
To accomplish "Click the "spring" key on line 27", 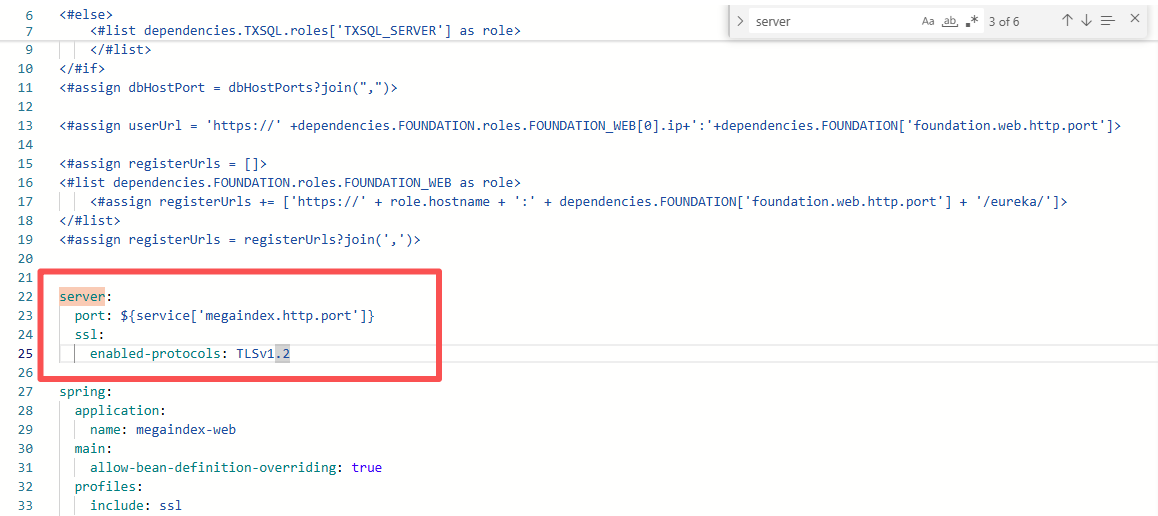I will pyautogui.click(x=82, y=392).
